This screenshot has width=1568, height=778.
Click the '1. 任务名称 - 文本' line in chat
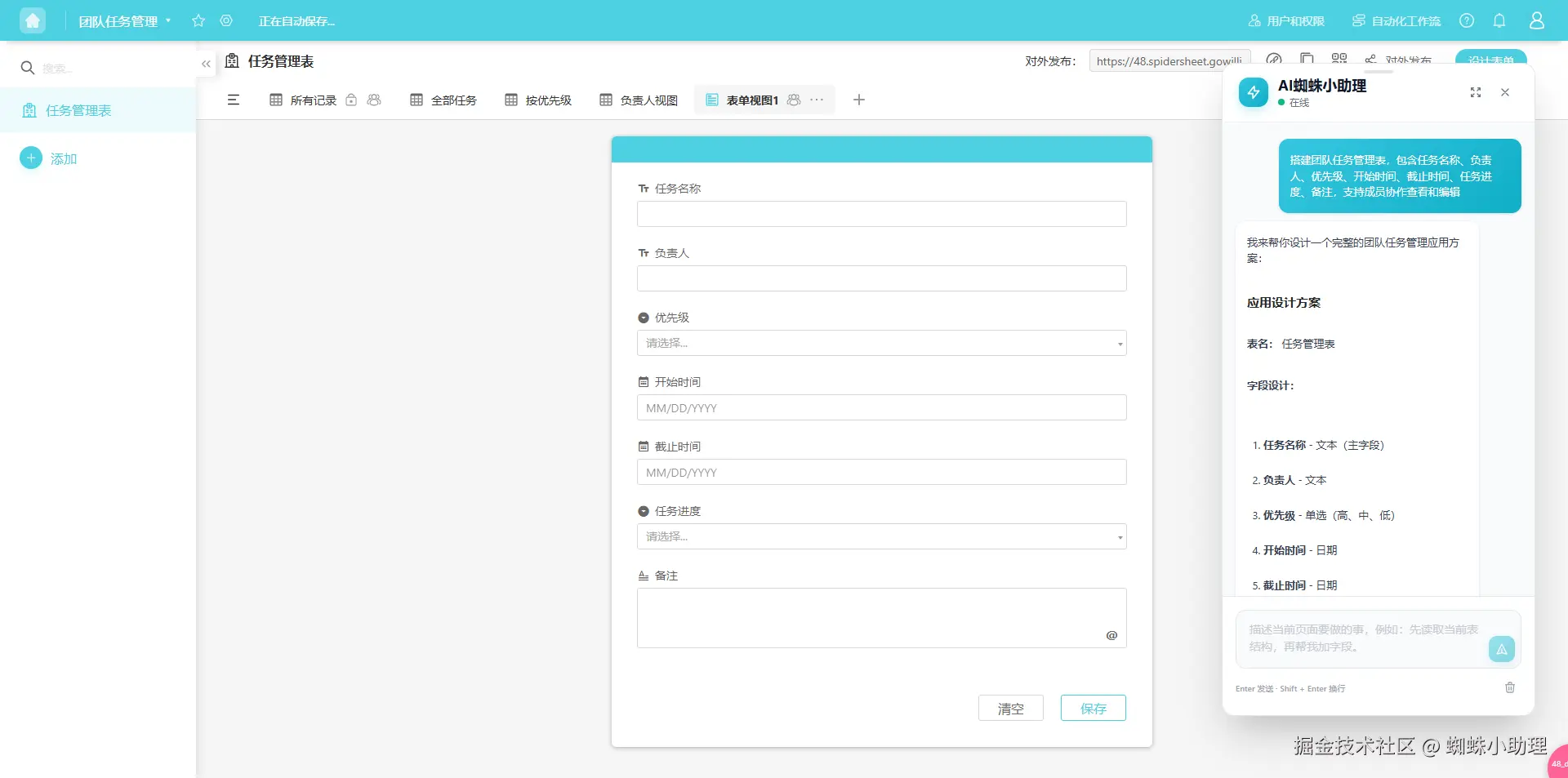coord(1318,445)
